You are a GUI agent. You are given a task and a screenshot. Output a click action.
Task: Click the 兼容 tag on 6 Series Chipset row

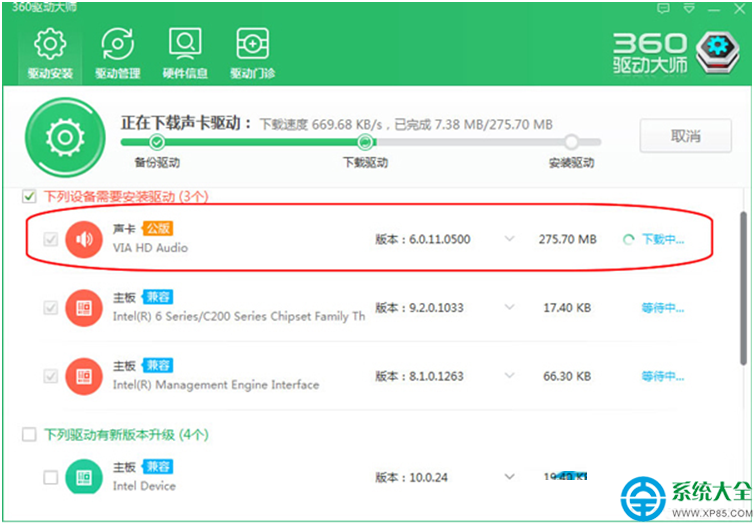(158, 297)
